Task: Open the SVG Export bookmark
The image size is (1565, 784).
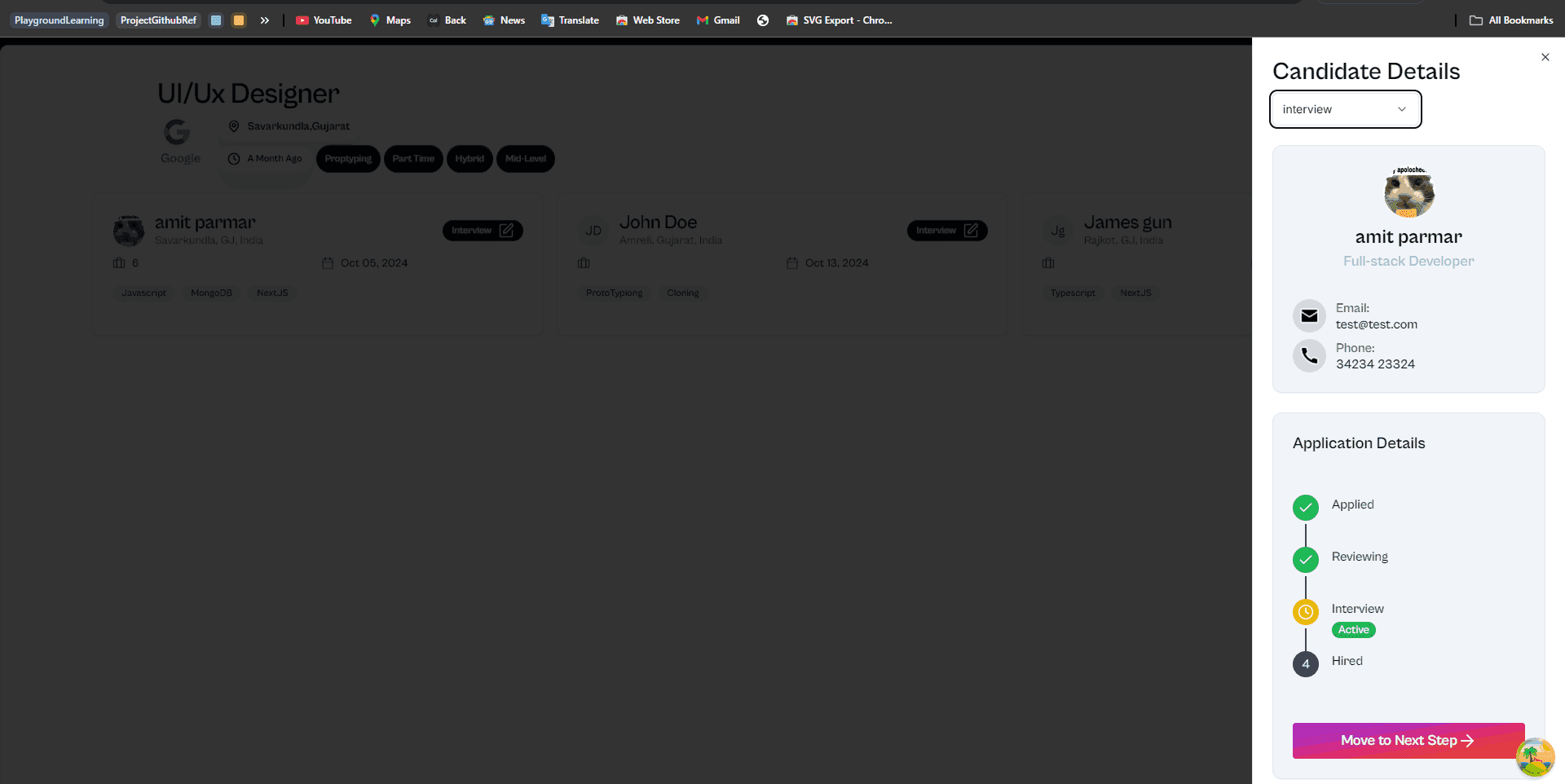Action: click(x=839, y=20)
